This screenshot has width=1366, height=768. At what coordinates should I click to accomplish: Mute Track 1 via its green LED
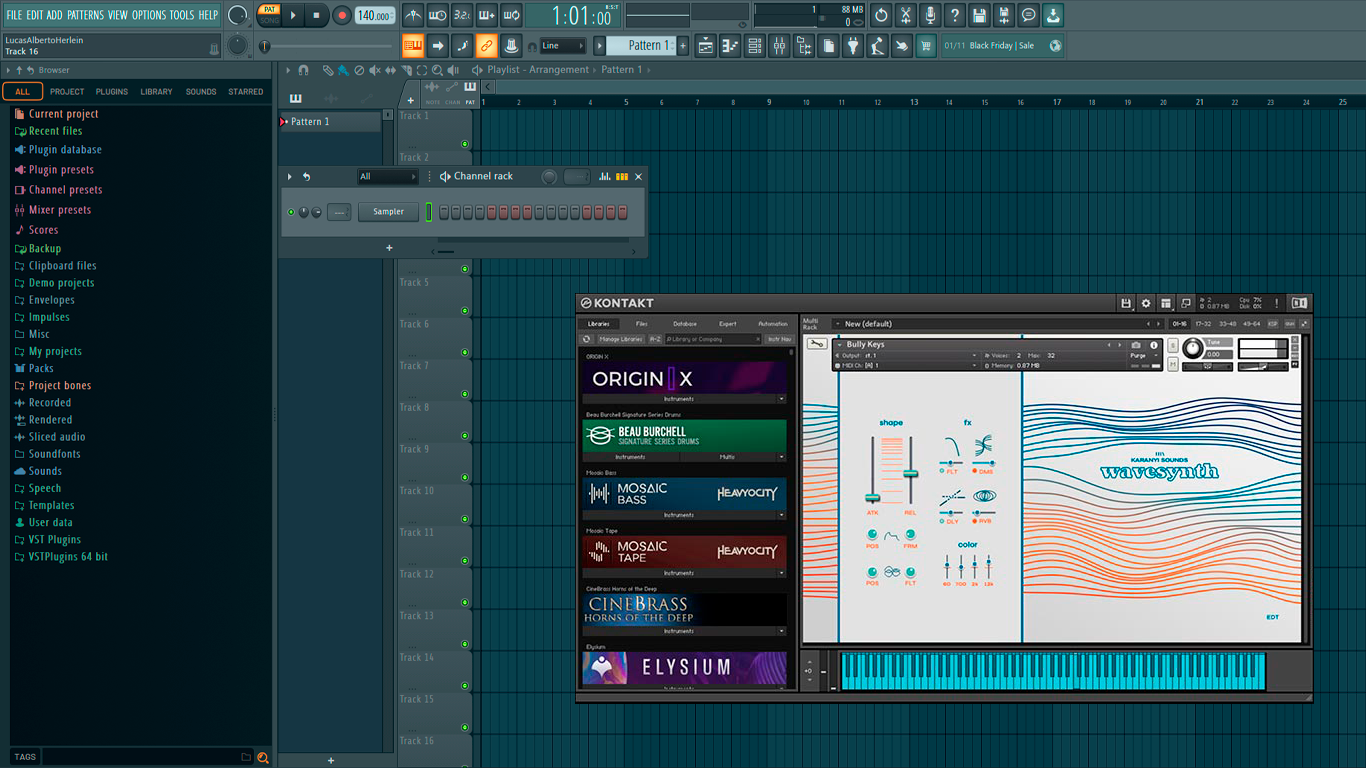(x=465, y=145)
